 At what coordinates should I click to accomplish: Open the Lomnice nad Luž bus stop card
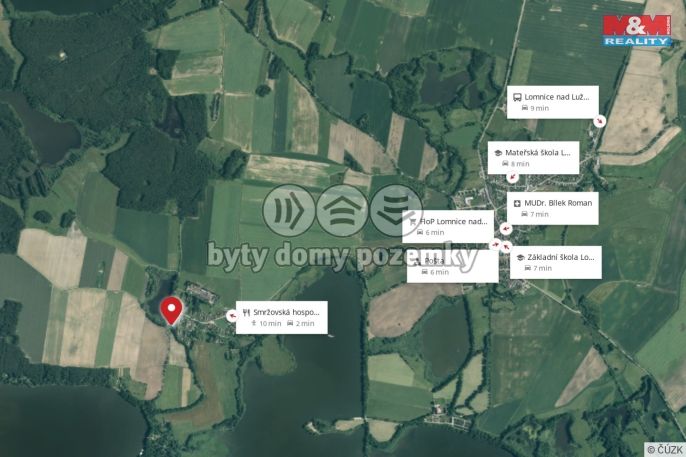(553, 102)
